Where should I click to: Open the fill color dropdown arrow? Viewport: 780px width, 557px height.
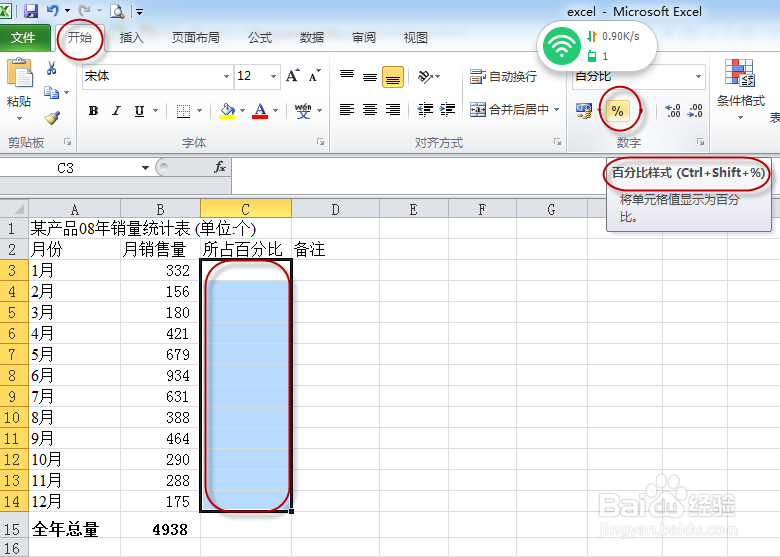pos(242,110)
